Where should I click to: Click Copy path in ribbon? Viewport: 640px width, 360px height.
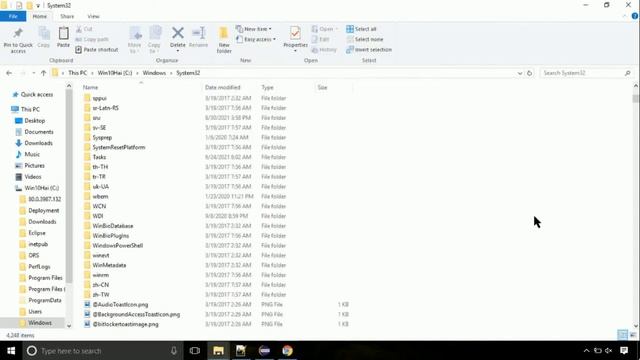click(92, 39)
